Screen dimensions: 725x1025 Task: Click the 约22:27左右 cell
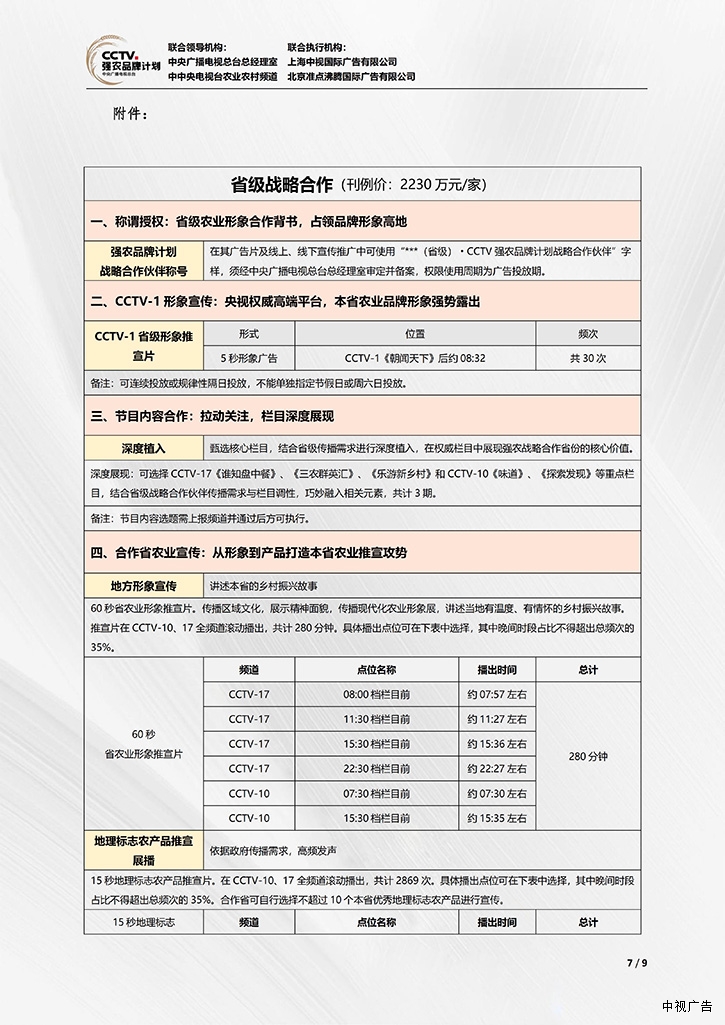[497, 769]
